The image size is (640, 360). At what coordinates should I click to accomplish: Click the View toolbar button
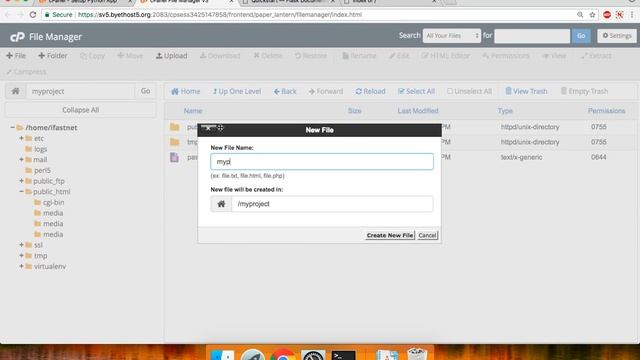(554, 56)
